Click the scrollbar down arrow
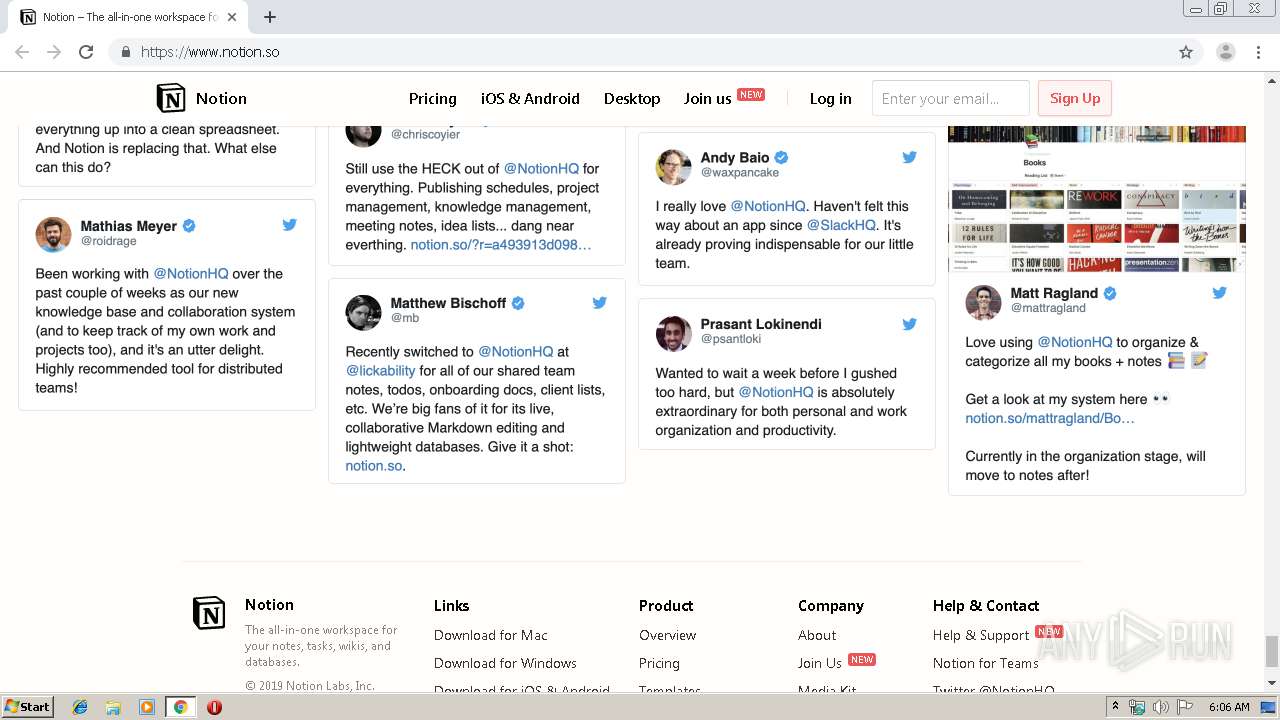The width and height of the screenshot is (1280, 720). (x=1272, y=684)
